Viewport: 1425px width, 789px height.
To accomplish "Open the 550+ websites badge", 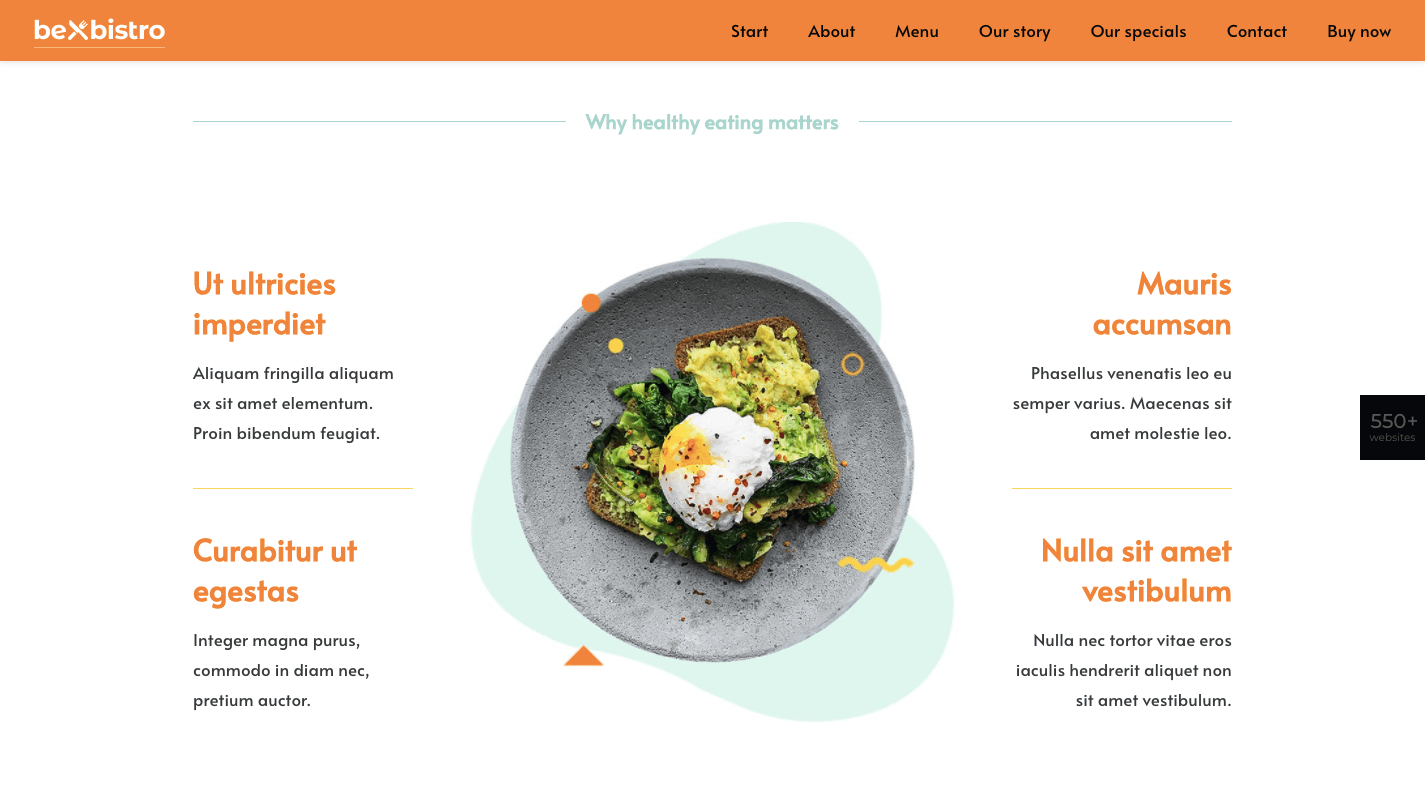I will (x=1392, y=427).
